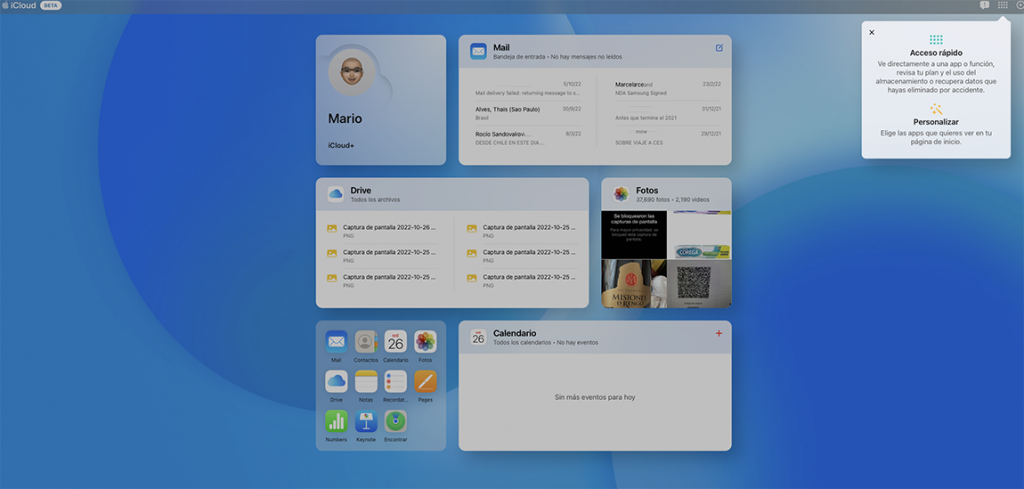This screenshot has height=489, width=1024.
Task: Open the app launcher grid in top bar
Action: (1002, 5)
